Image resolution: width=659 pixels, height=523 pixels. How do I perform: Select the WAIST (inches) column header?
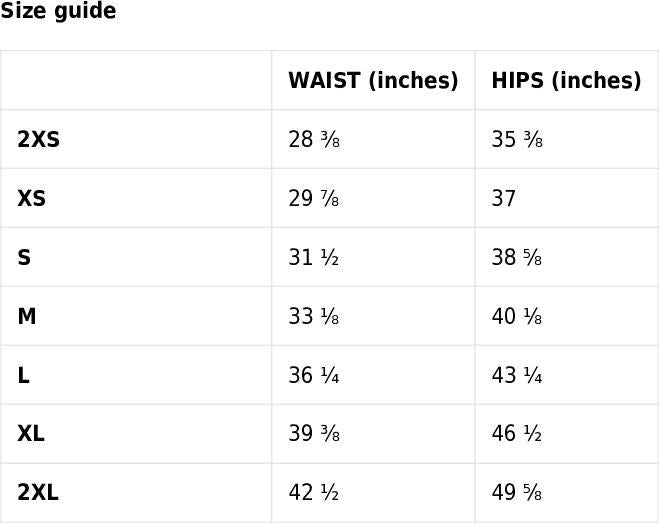click(373, 81)
